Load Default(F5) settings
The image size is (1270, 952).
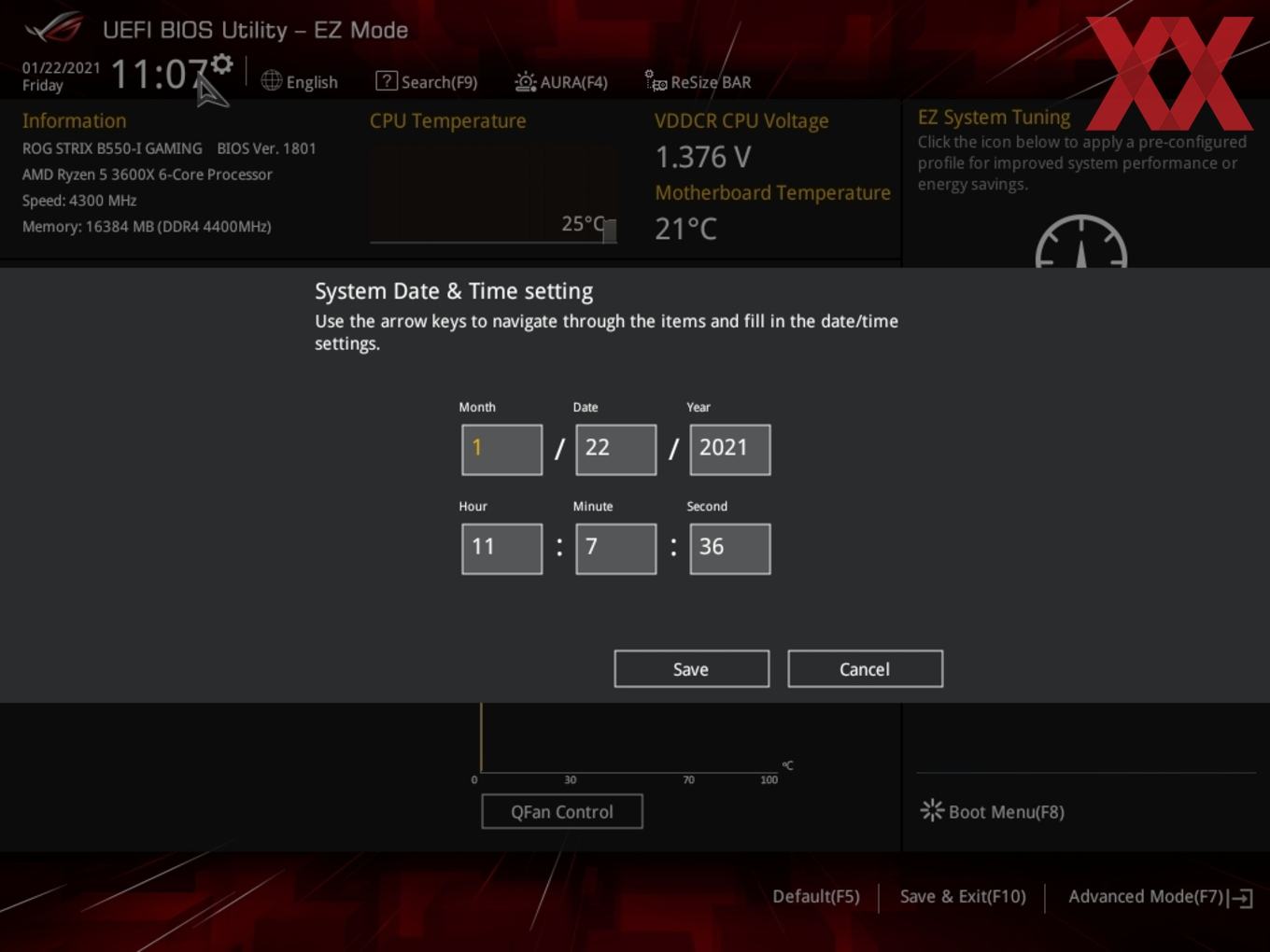pos(816,897)
